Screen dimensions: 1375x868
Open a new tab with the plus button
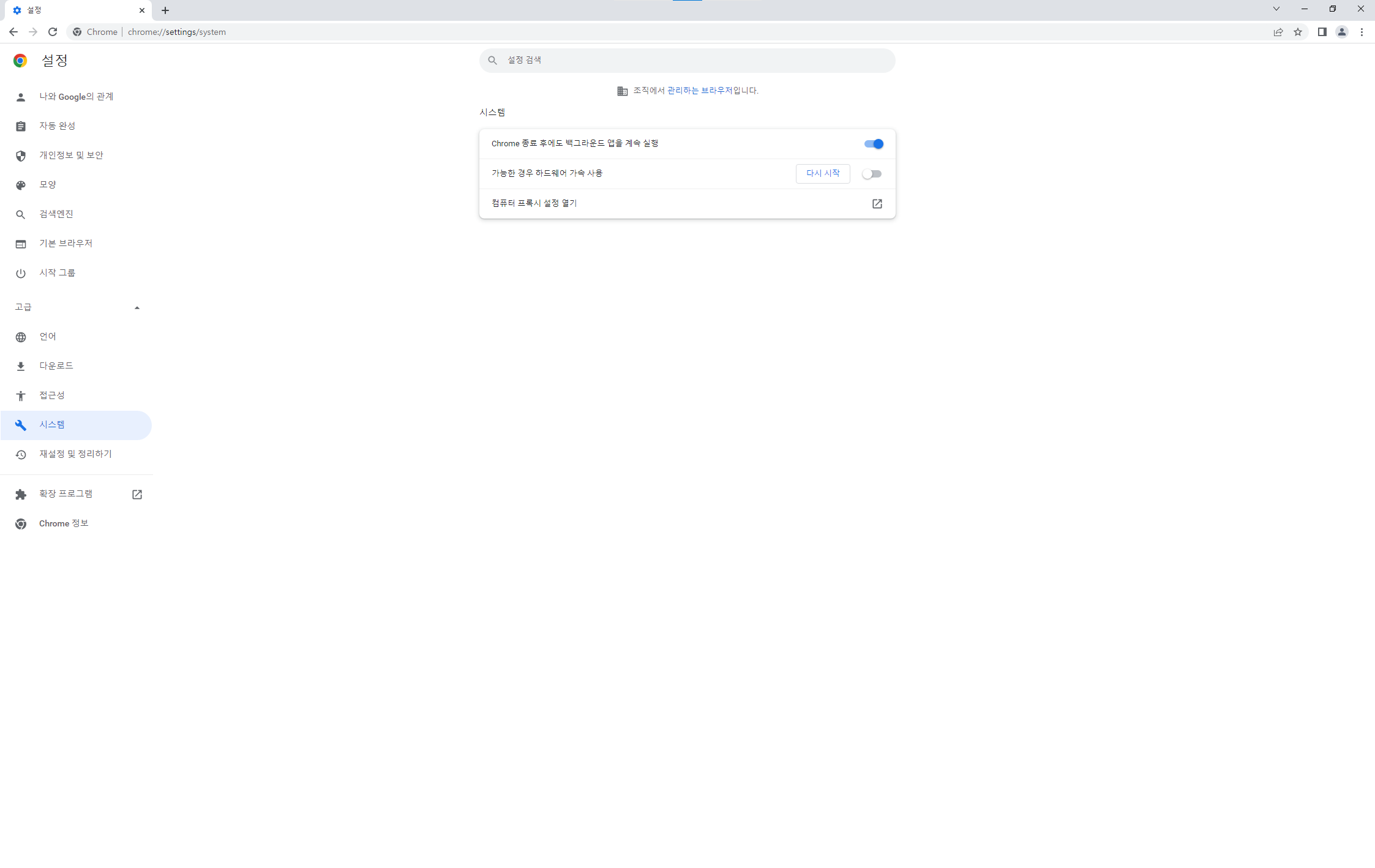coord(165,10)
